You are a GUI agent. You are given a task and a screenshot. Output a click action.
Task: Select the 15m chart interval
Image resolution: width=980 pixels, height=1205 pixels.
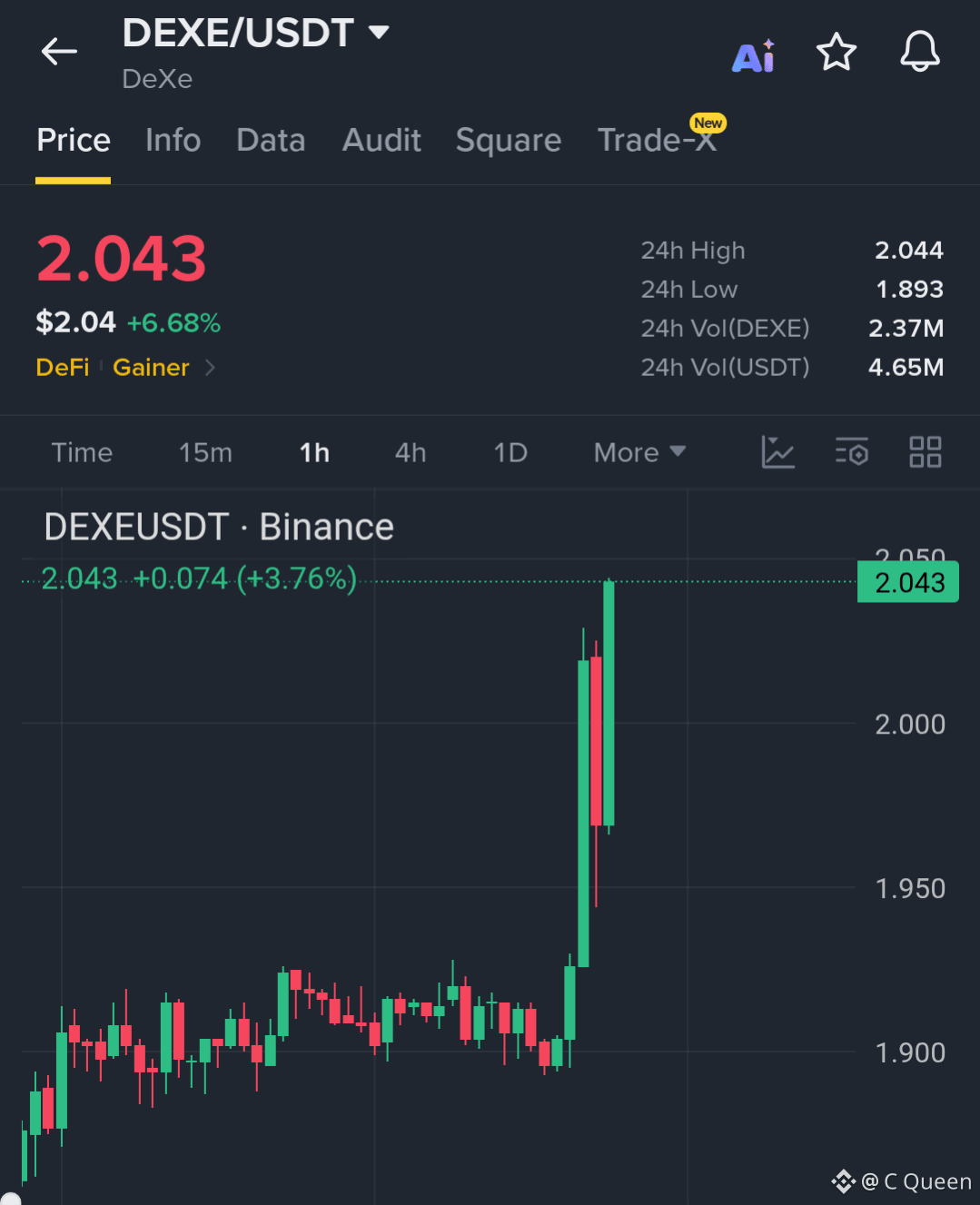pyautogui.click(x=205, y=452)
